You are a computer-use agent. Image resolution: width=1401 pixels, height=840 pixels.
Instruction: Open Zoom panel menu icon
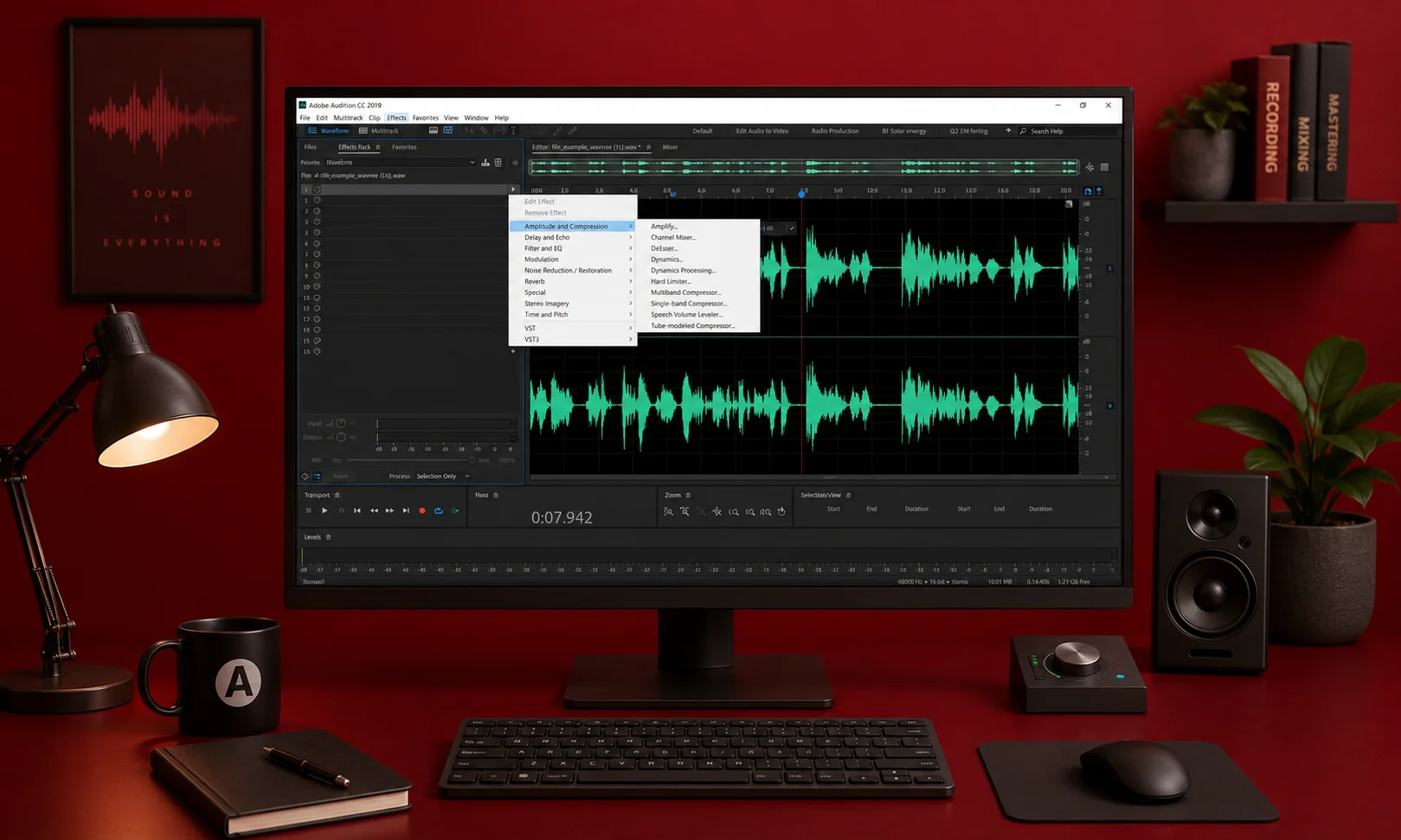click(x=688, y=495)
